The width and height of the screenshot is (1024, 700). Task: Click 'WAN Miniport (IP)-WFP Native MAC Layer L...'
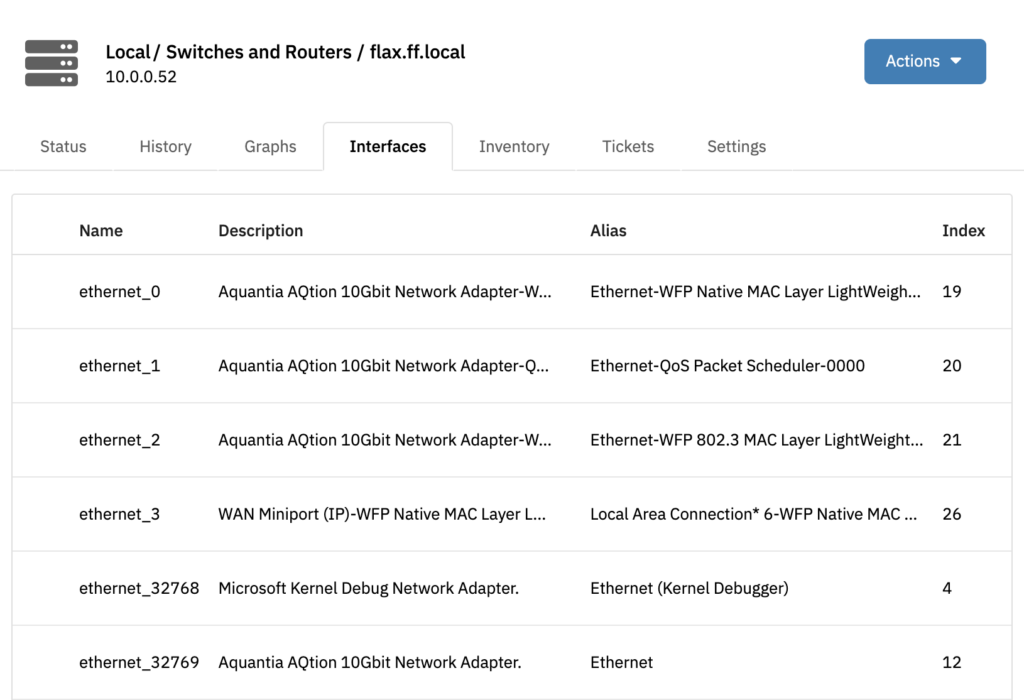tap(382, 514)
